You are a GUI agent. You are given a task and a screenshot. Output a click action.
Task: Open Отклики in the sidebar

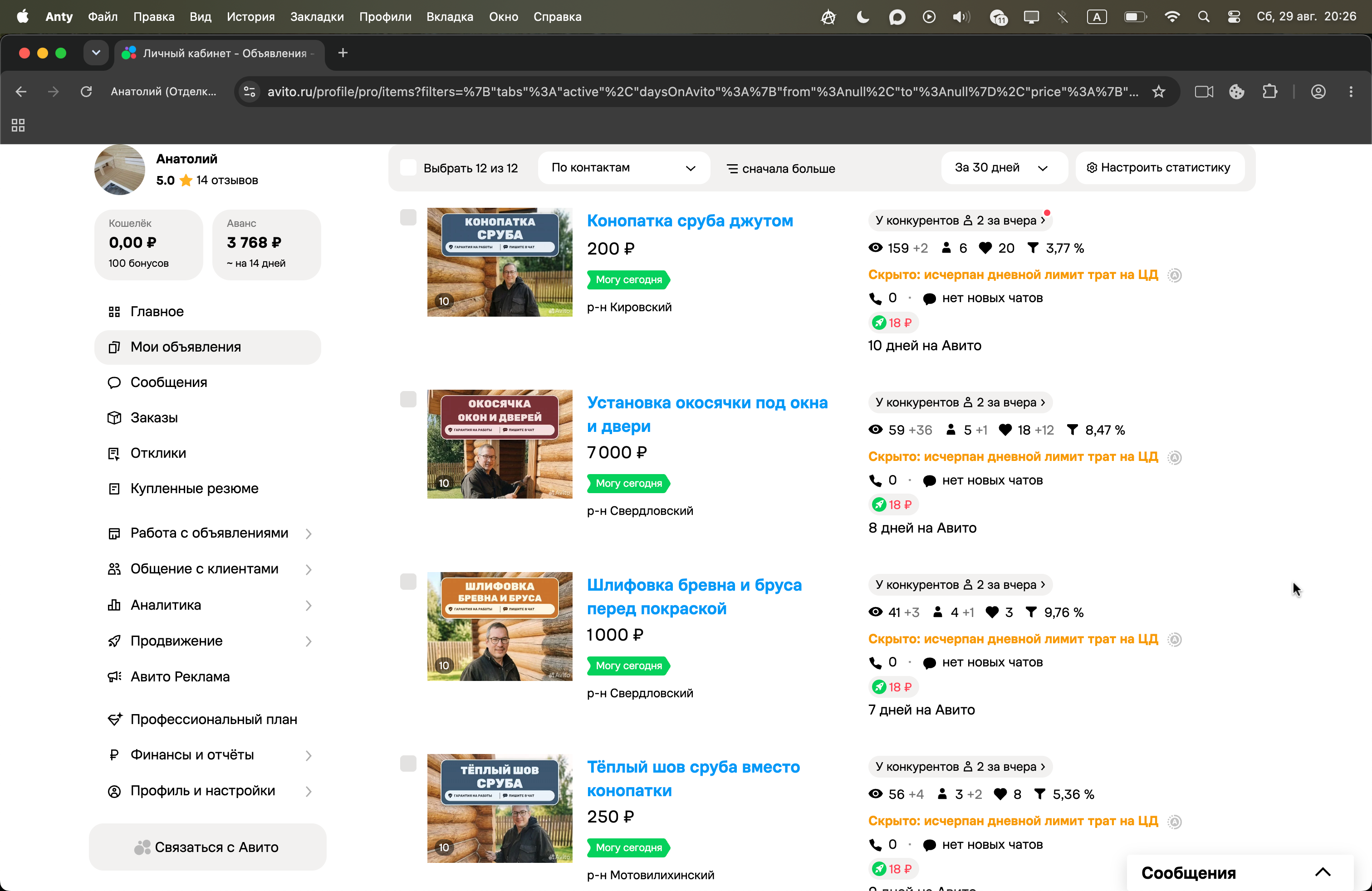207,453
